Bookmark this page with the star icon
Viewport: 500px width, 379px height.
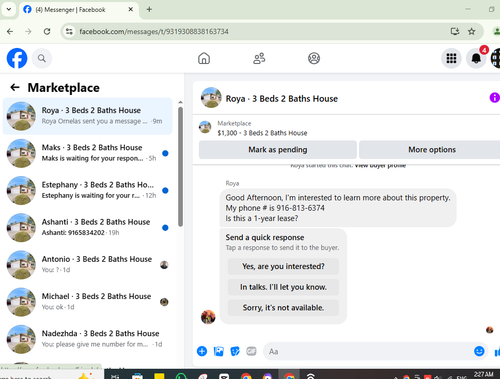click(471, 32)
